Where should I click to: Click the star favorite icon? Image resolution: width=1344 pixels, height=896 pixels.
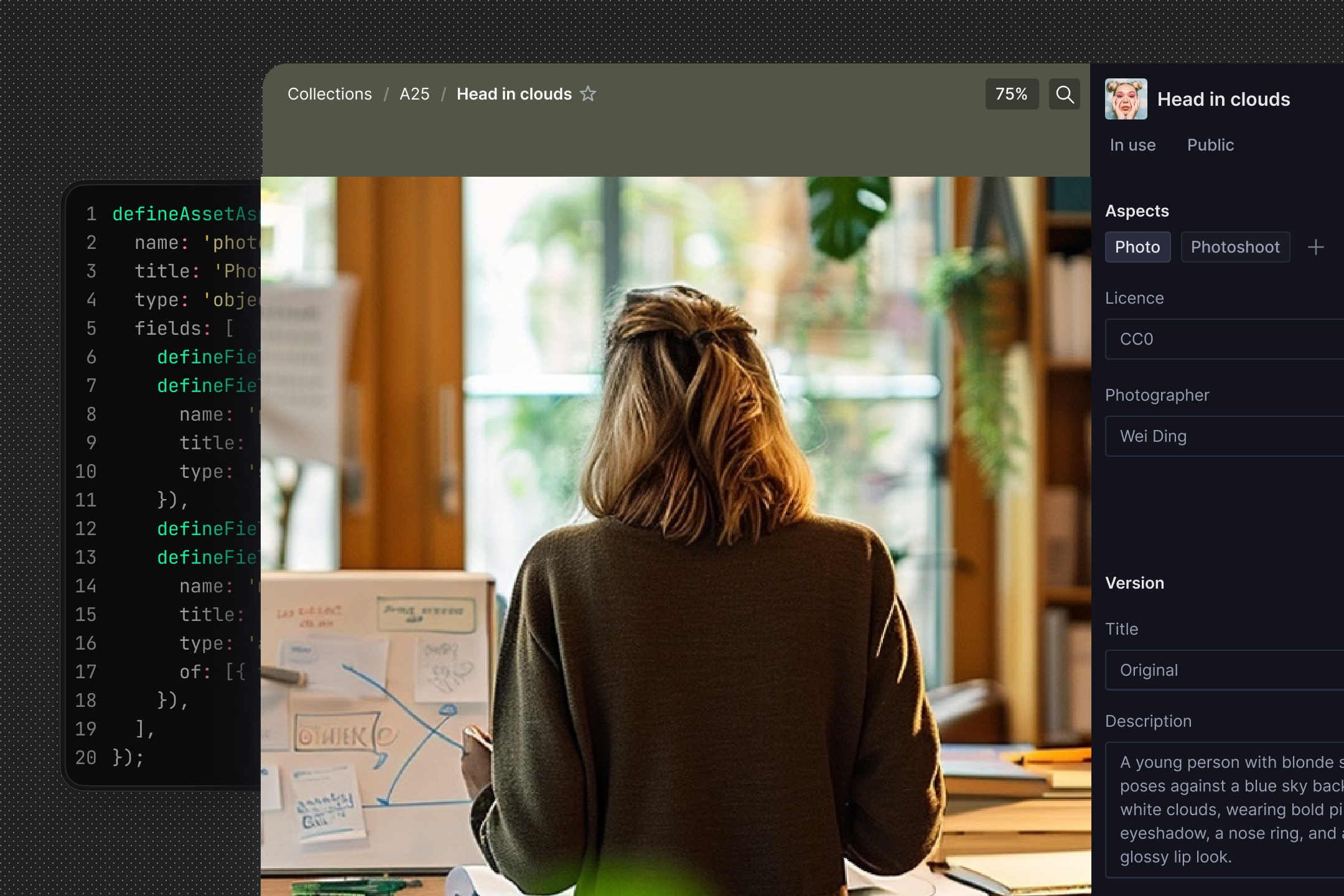pyautogui.click(x=588, y=94)
